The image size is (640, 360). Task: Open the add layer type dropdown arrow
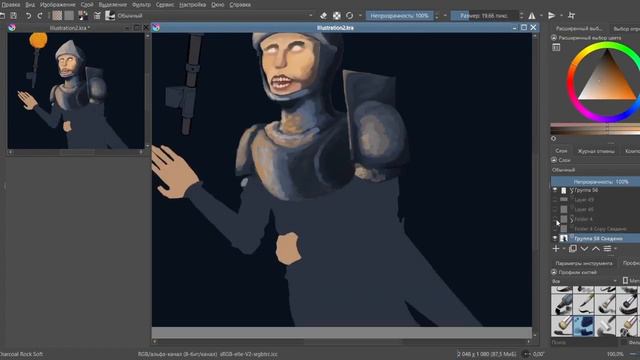pyautogui.click(x=564, y=249)
